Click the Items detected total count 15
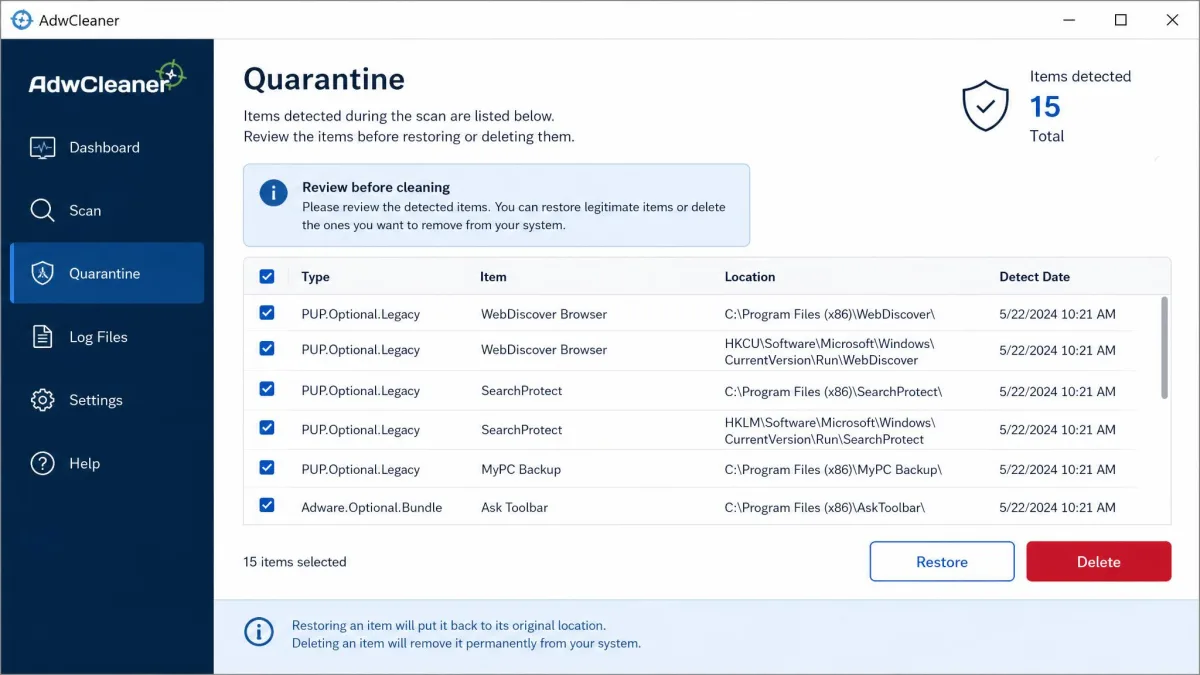The height and width of the screenshot is (675, 1200). coord(1045,107)
